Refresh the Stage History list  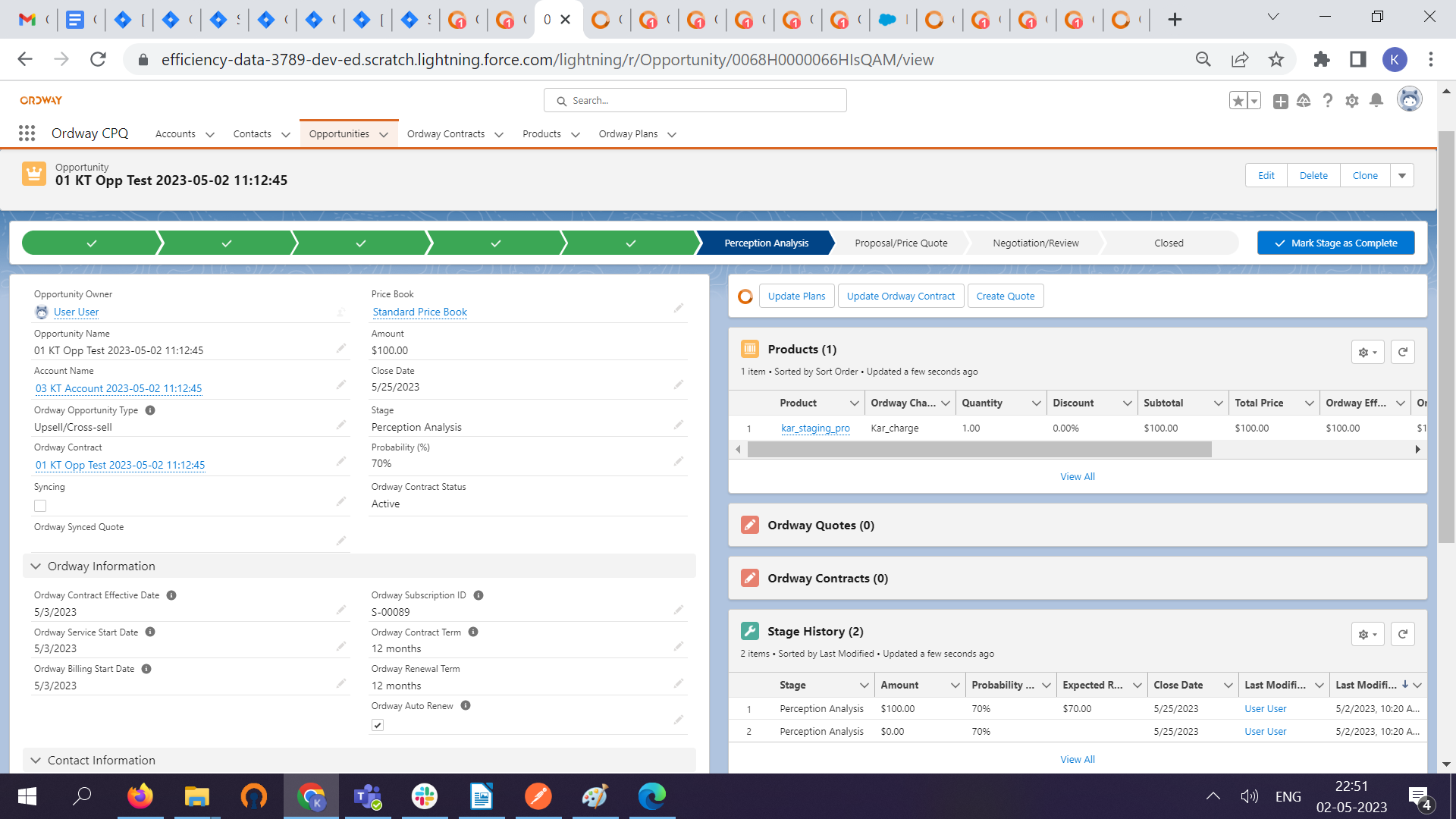(x=1403, y=634)
